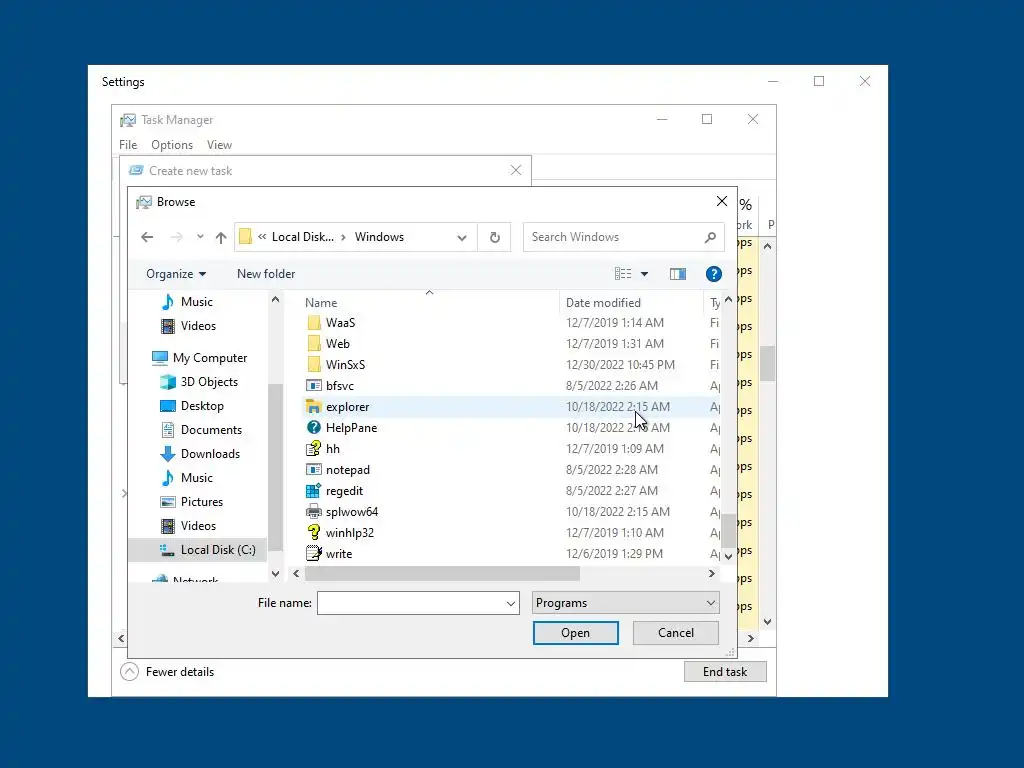Click Windows in the address breadcrumb
The image size is (1024, 768).
(x=379, y=237)
